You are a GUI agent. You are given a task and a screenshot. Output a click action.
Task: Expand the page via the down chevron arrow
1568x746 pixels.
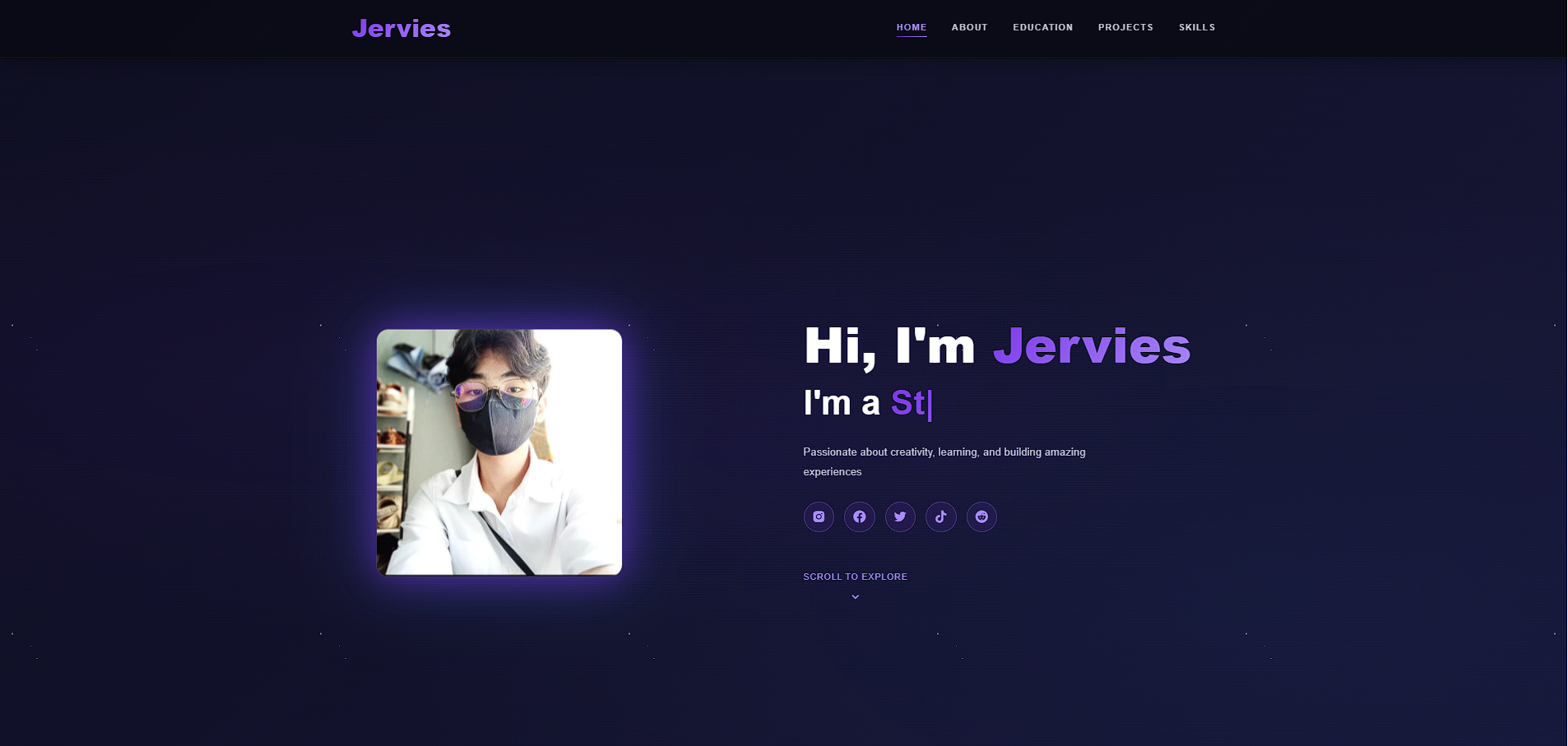[855, 595]
